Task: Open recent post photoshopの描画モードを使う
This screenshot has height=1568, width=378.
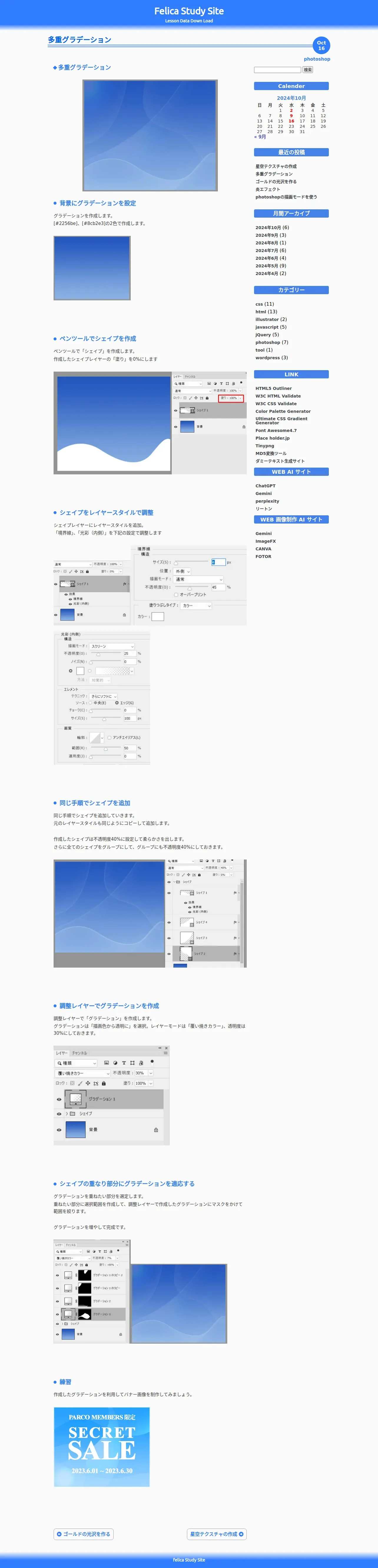Action: pyautogui.click(x=286, y=197)
